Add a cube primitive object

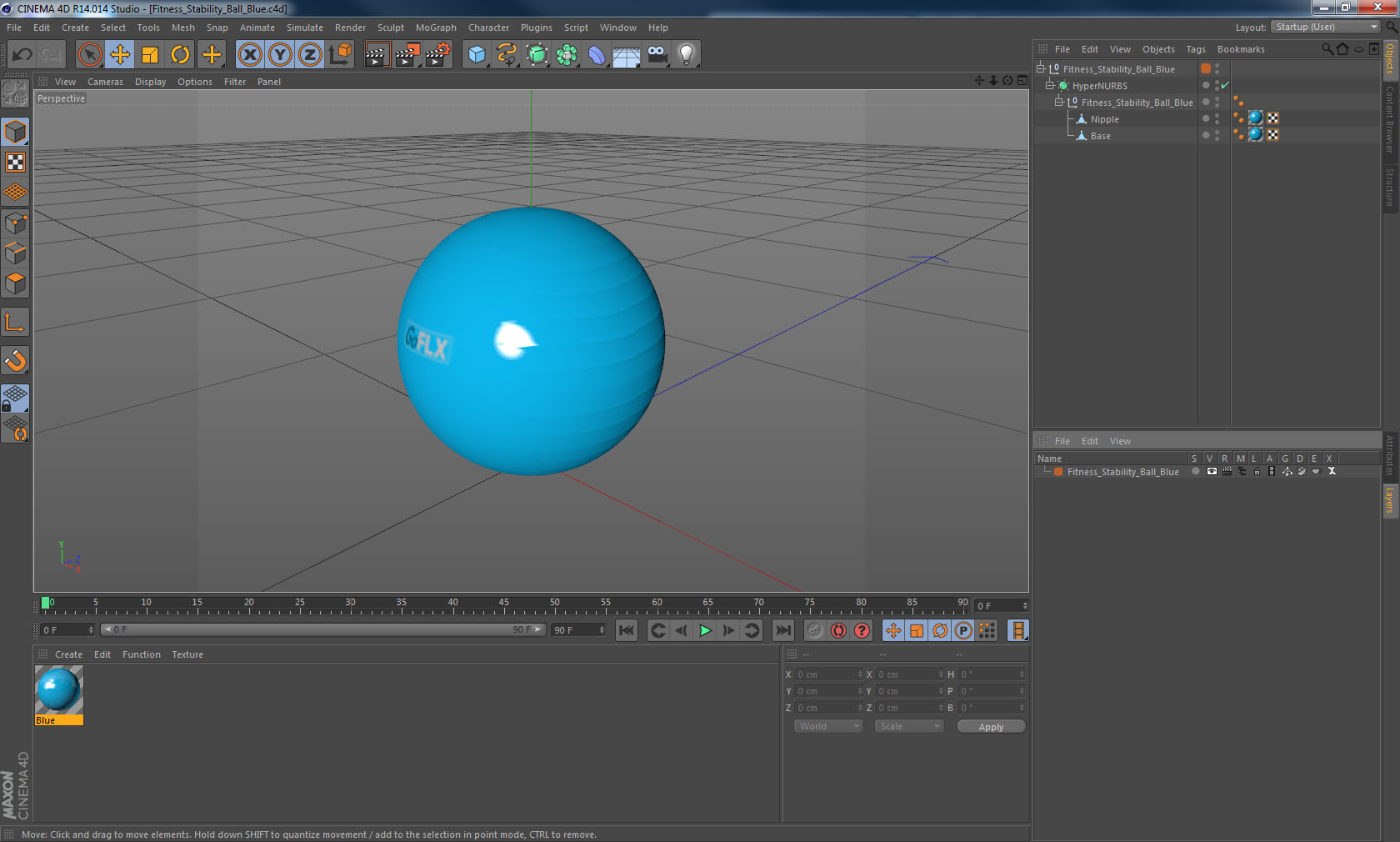(x=477, y=55)
